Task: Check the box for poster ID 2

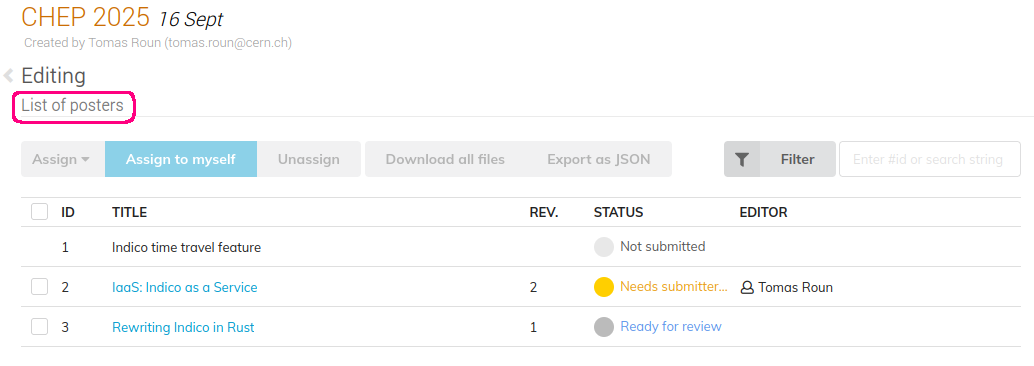Action: (x=40, y=287)
